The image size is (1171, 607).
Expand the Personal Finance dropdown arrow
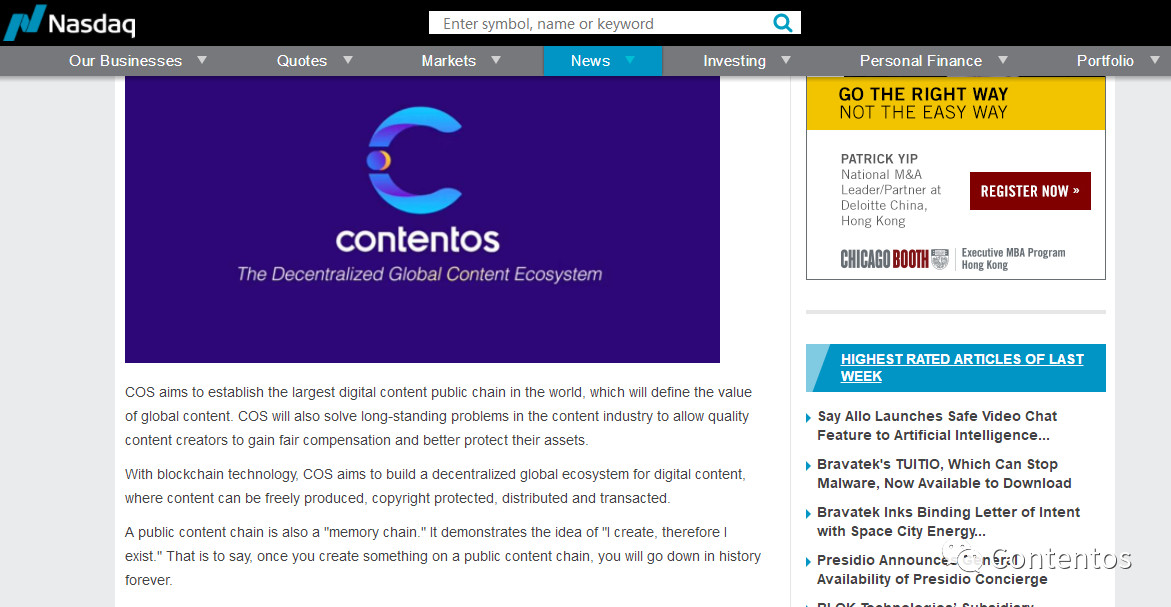[x=1003, y=60]
